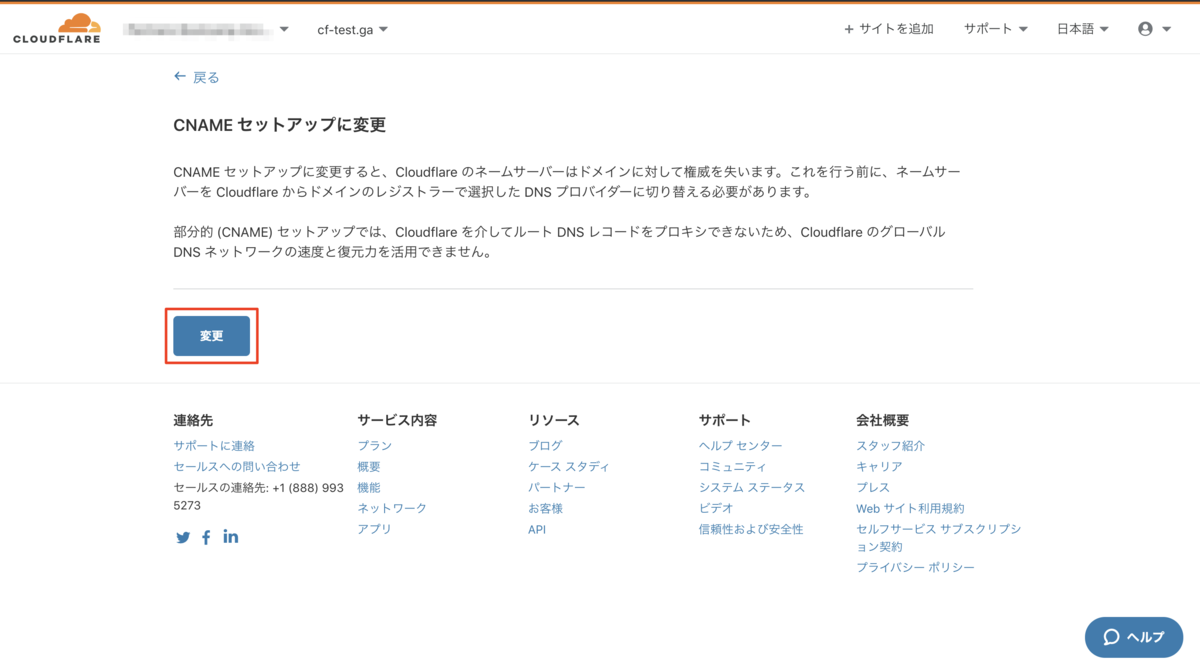Screen dimensions: 1200x667
Task: Open the user account avatar menu
Action: click(x=1154, y=29)
